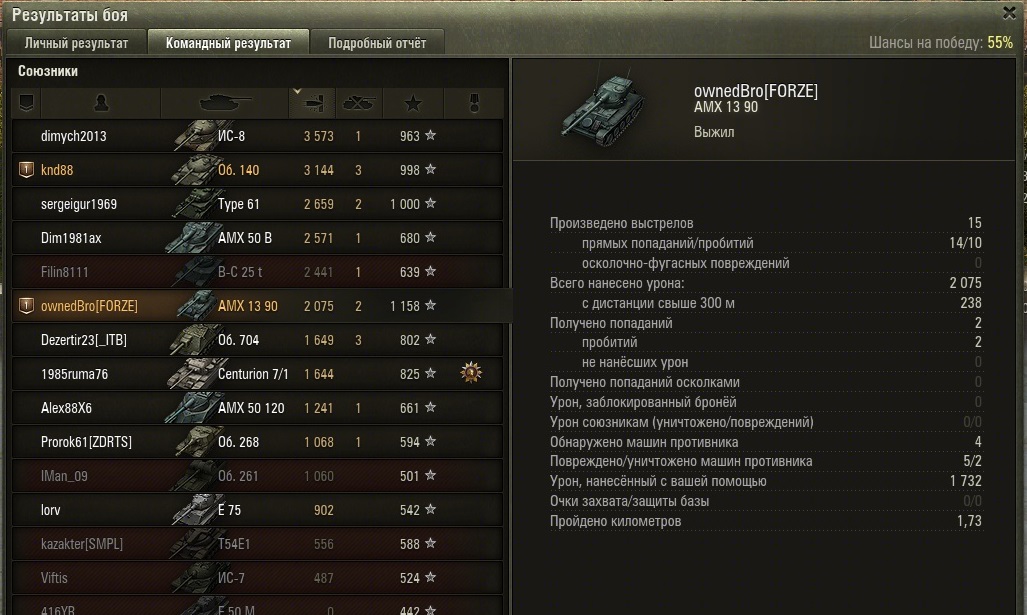Click platoon badge next to ownedBro[FORZE]
Screen dimensions: 1027x615
(x=26, y=306)
